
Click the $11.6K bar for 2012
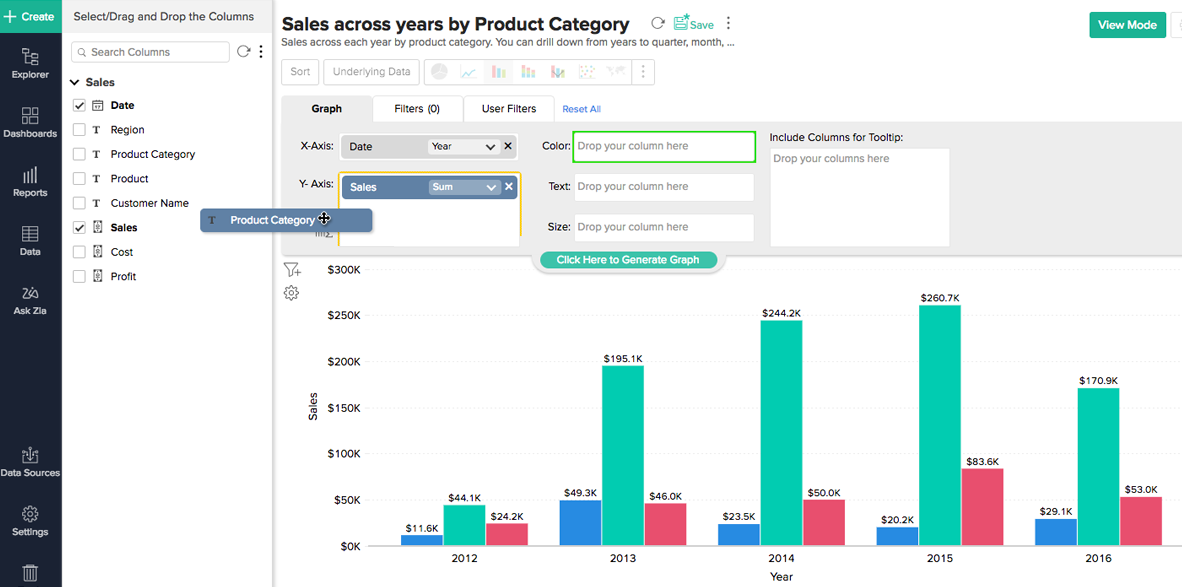tap(422, 540)
